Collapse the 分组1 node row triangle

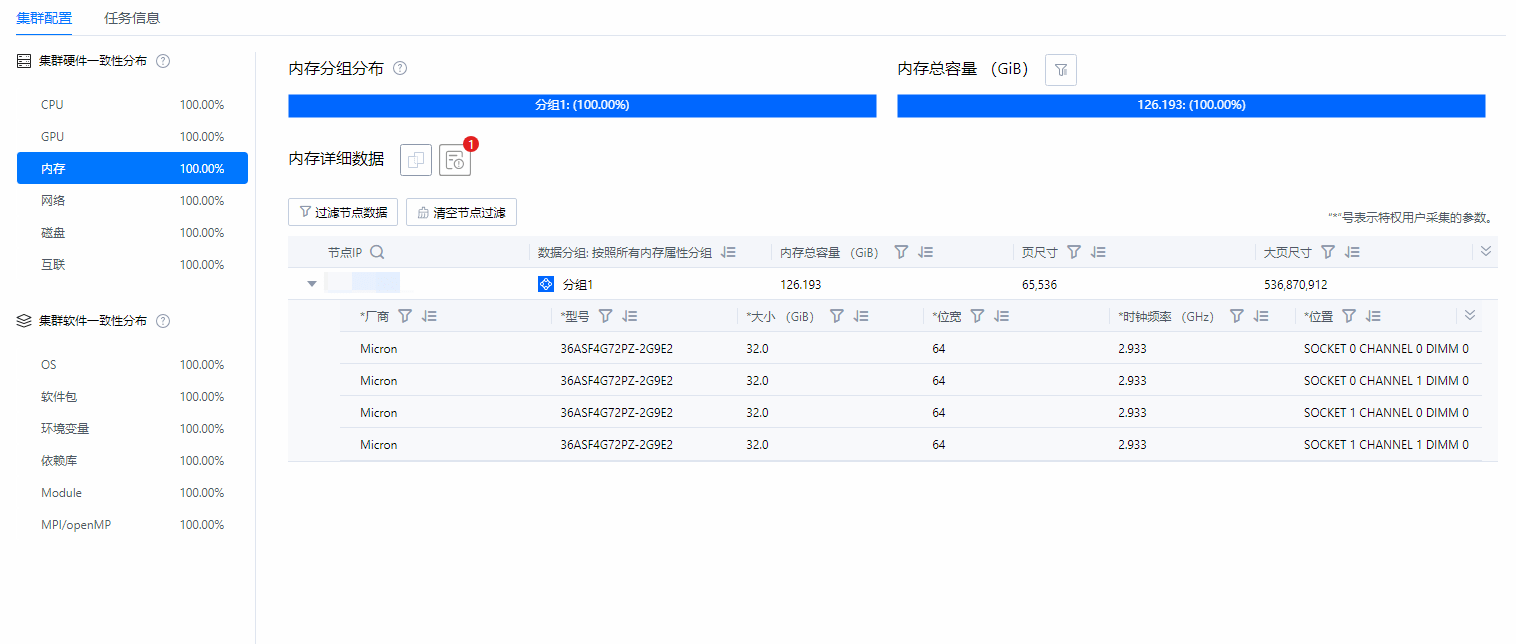click(312, 284)
